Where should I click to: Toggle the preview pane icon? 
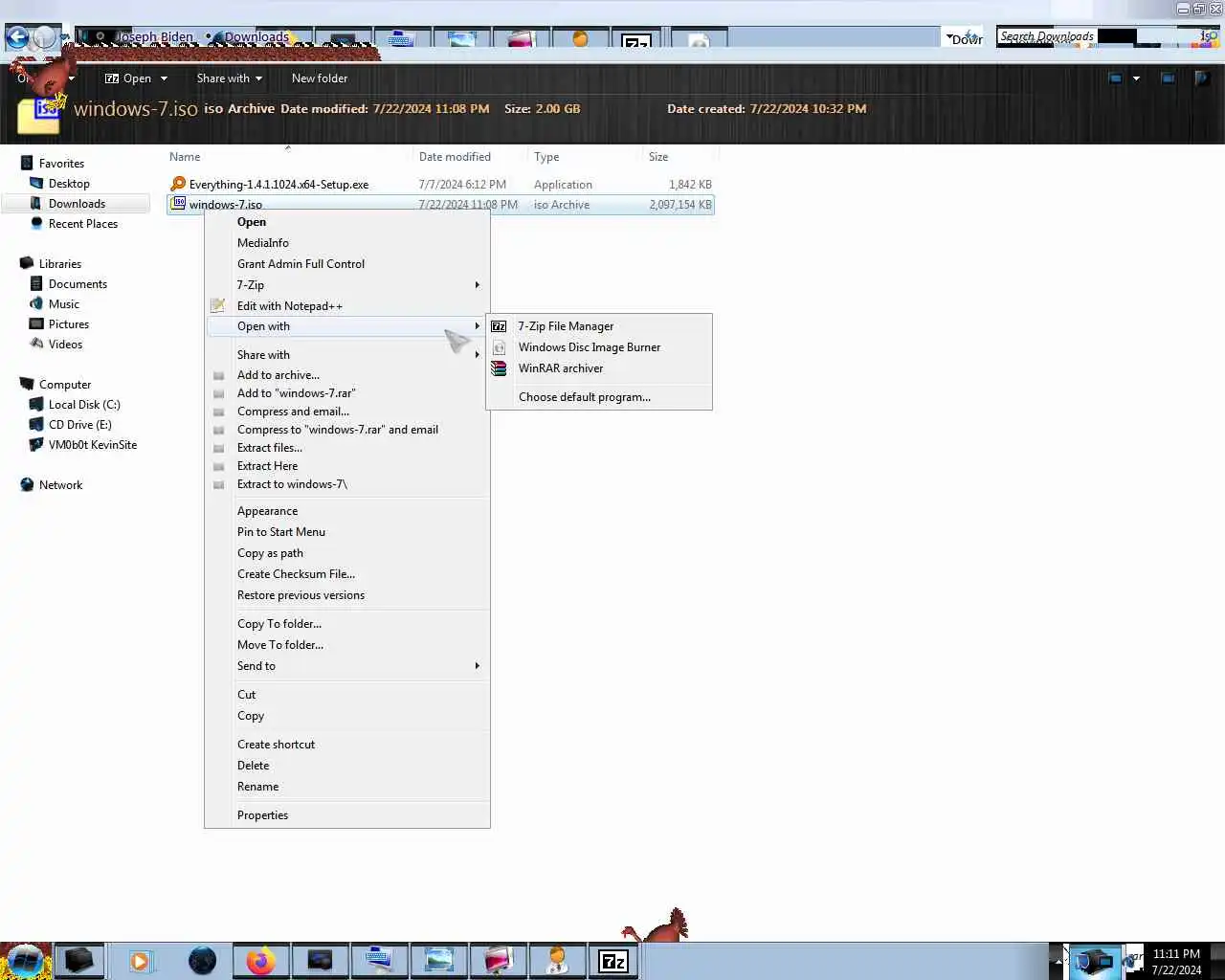(1168, 78)
